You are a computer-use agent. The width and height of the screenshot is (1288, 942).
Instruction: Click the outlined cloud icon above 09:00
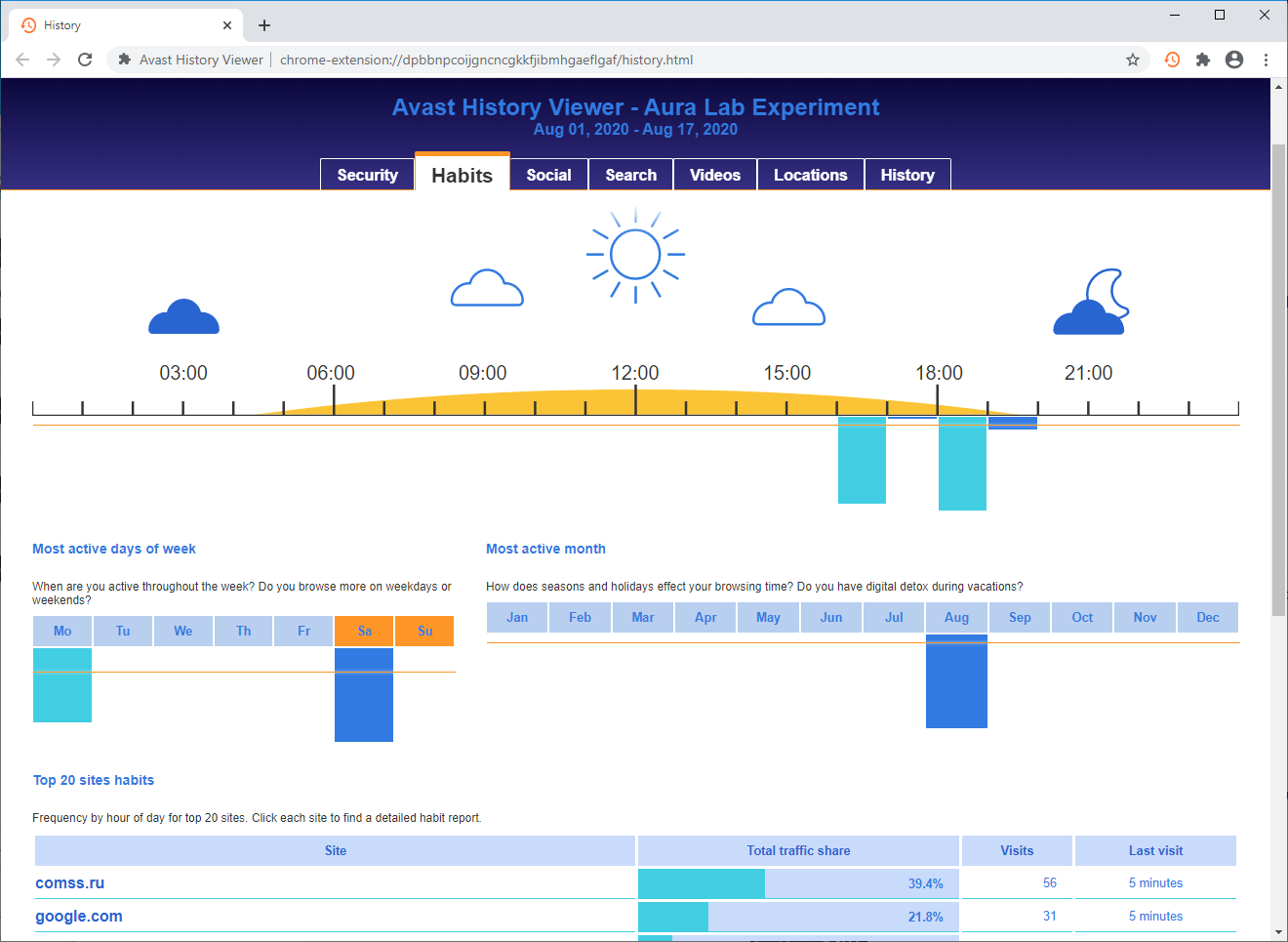(487, 288)
